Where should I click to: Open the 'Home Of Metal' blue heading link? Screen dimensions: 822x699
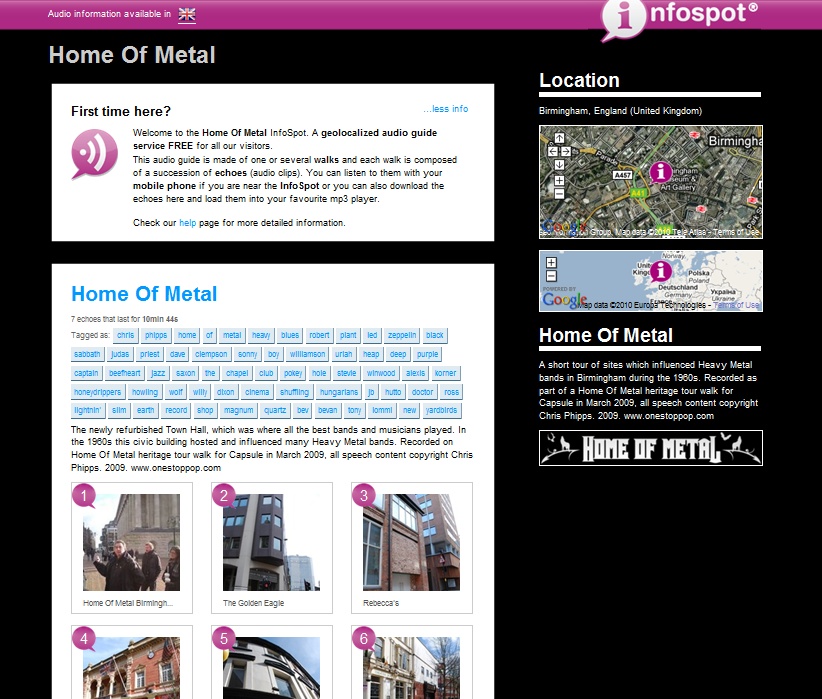click(144, 294)
